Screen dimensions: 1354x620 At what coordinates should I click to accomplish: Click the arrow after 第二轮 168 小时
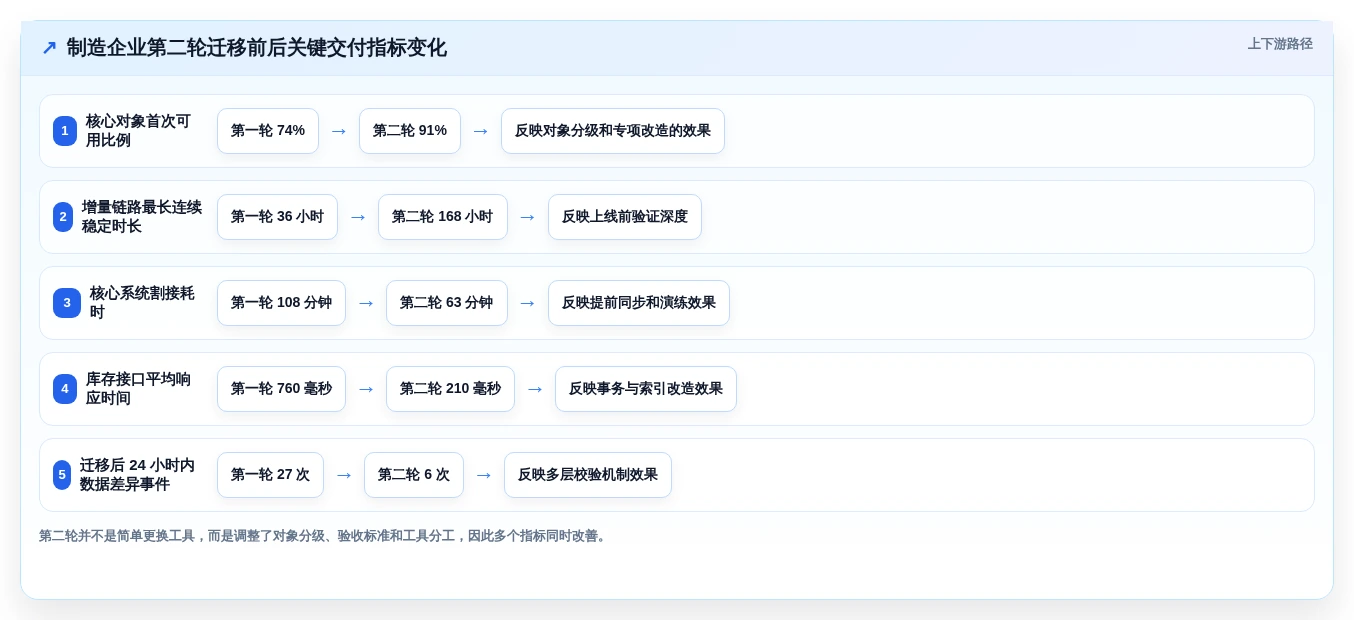pyautogui.click(x=528, y=217)
